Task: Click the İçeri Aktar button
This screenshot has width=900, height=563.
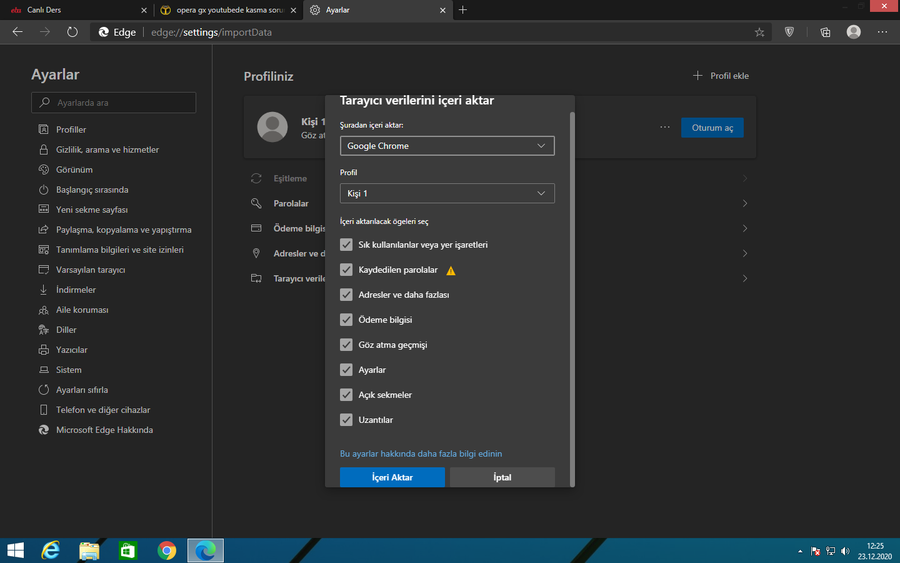Action: click(392, 477)
